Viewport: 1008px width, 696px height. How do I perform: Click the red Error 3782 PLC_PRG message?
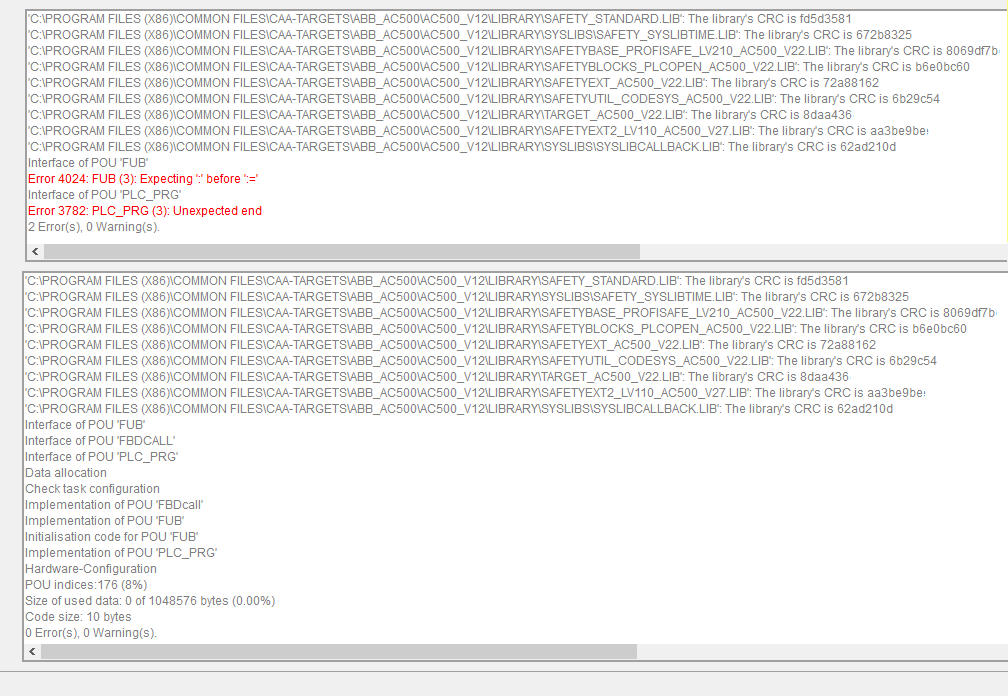point(144,211)
